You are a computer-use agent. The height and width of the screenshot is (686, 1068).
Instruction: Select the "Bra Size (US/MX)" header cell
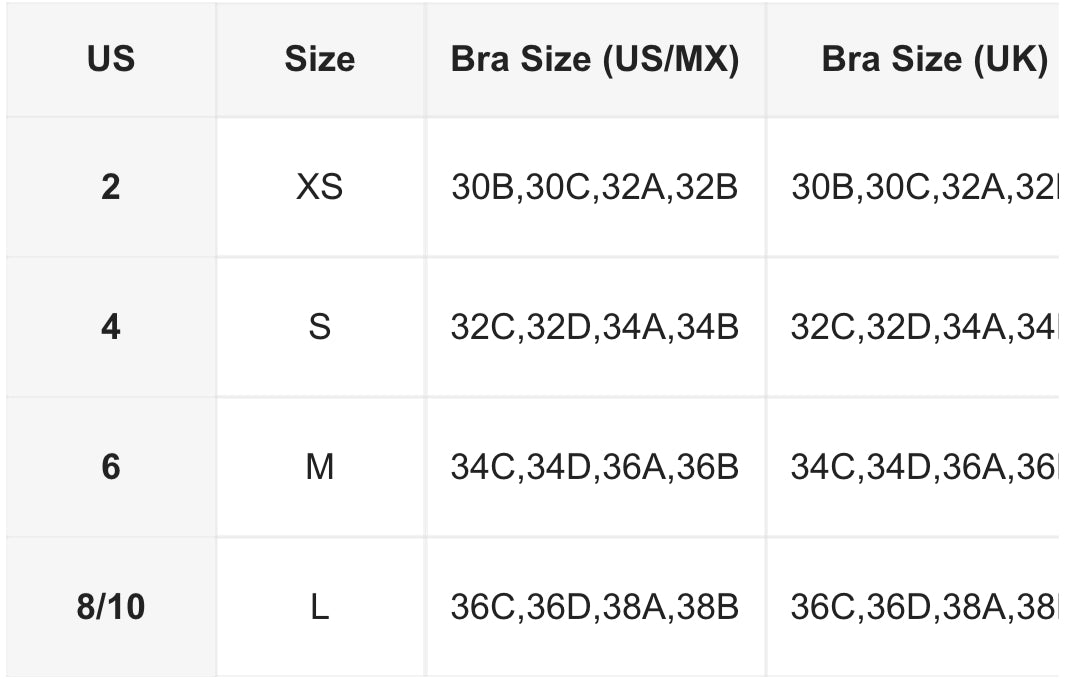595,60
